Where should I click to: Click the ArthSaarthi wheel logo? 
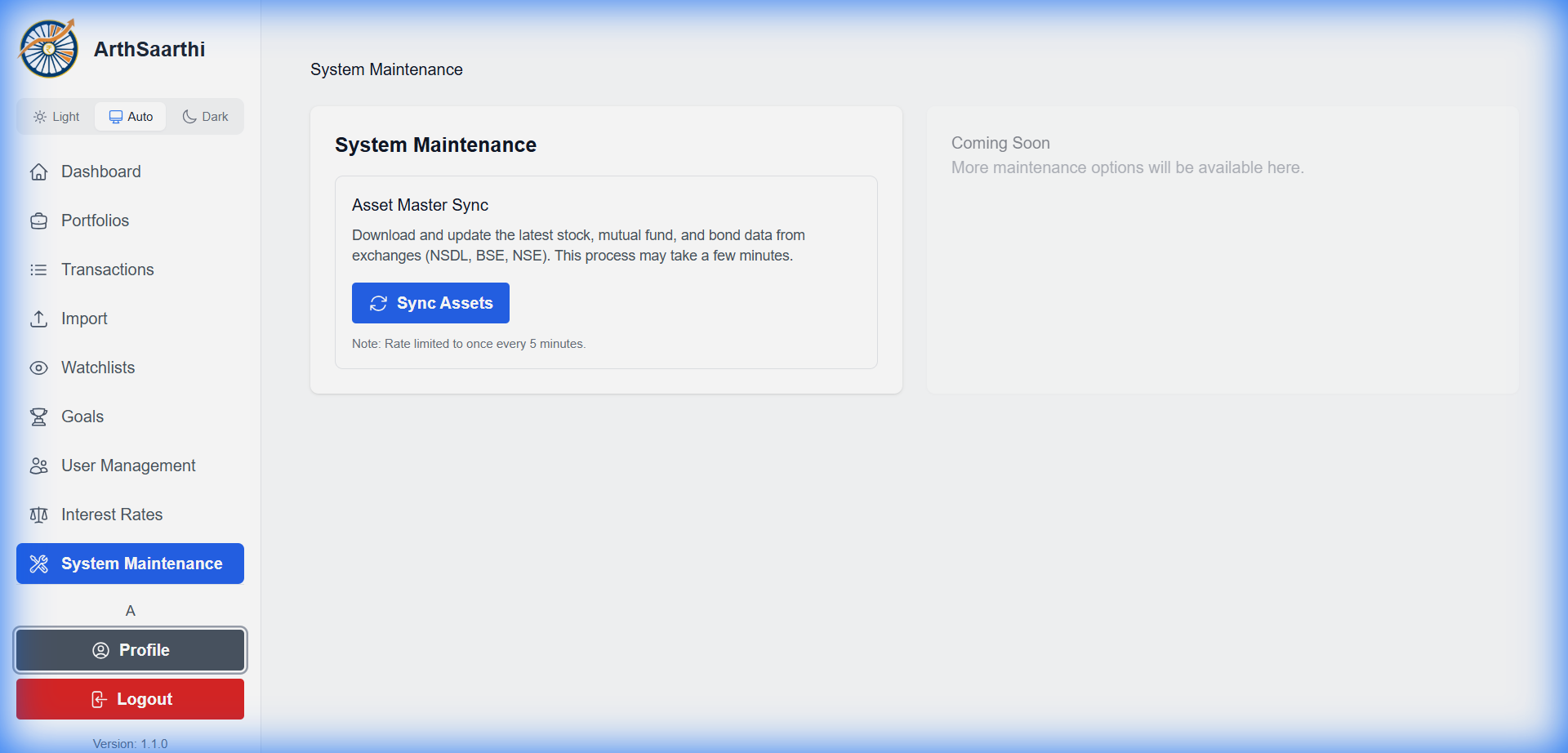coord(47,47)
